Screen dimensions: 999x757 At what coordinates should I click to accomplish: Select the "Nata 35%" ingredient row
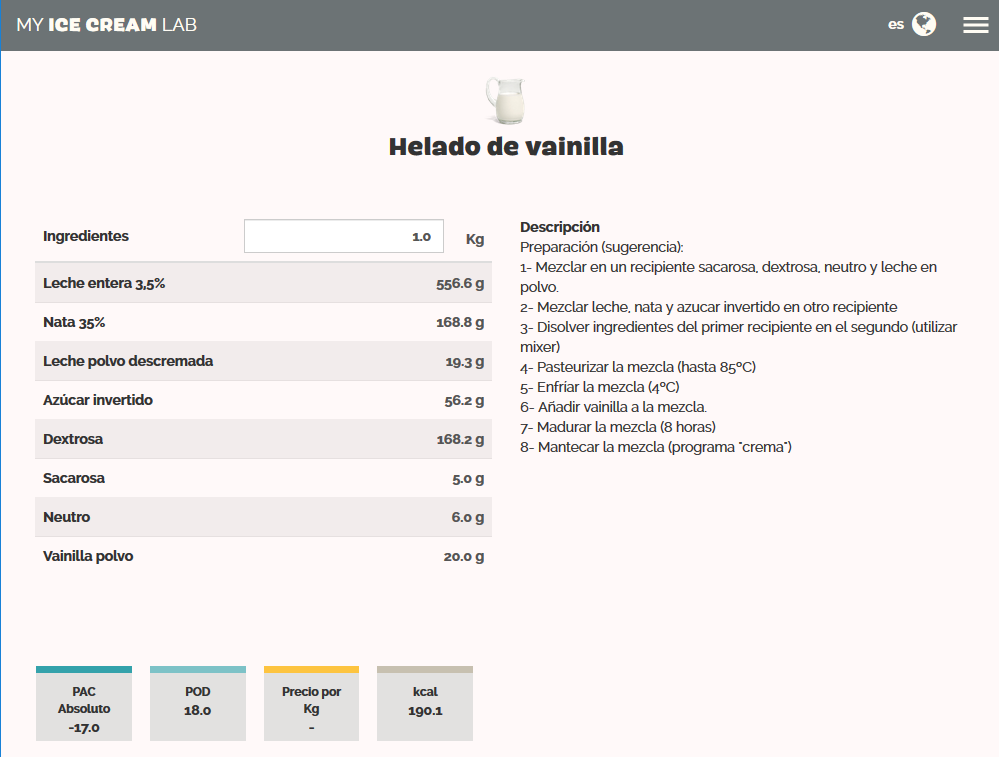point(263,322)
